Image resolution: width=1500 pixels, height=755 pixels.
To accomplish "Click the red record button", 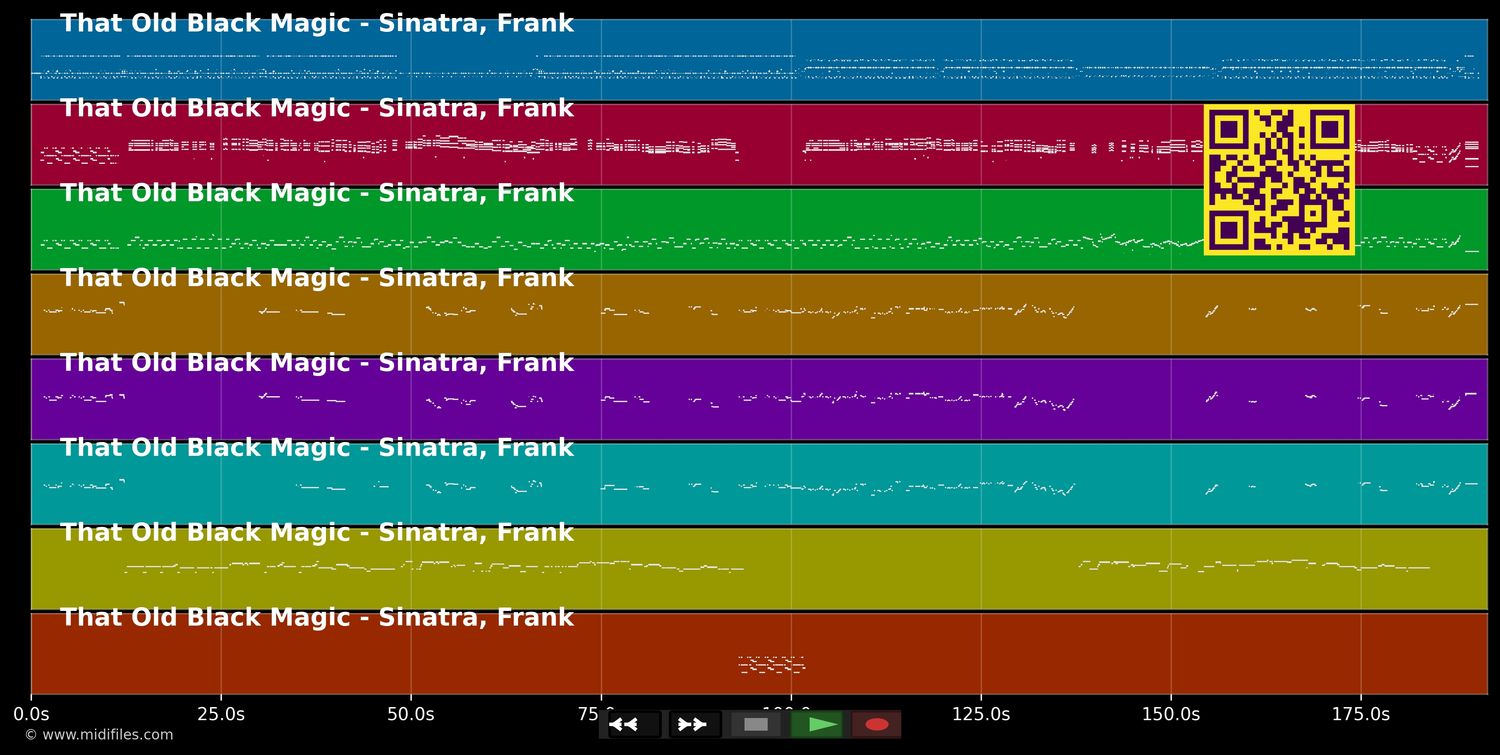I will tap(877, 724).
